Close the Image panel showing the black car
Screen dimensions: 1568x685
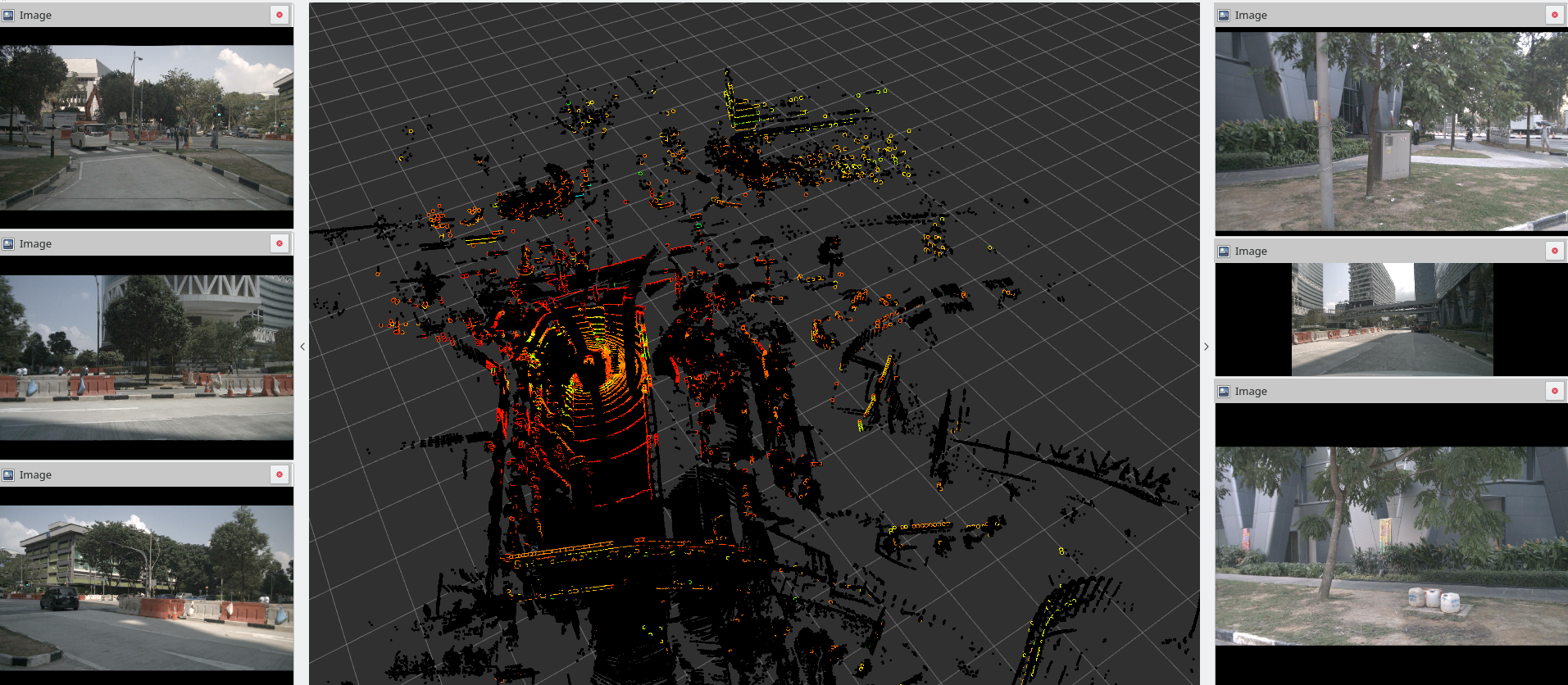point(280,474)
